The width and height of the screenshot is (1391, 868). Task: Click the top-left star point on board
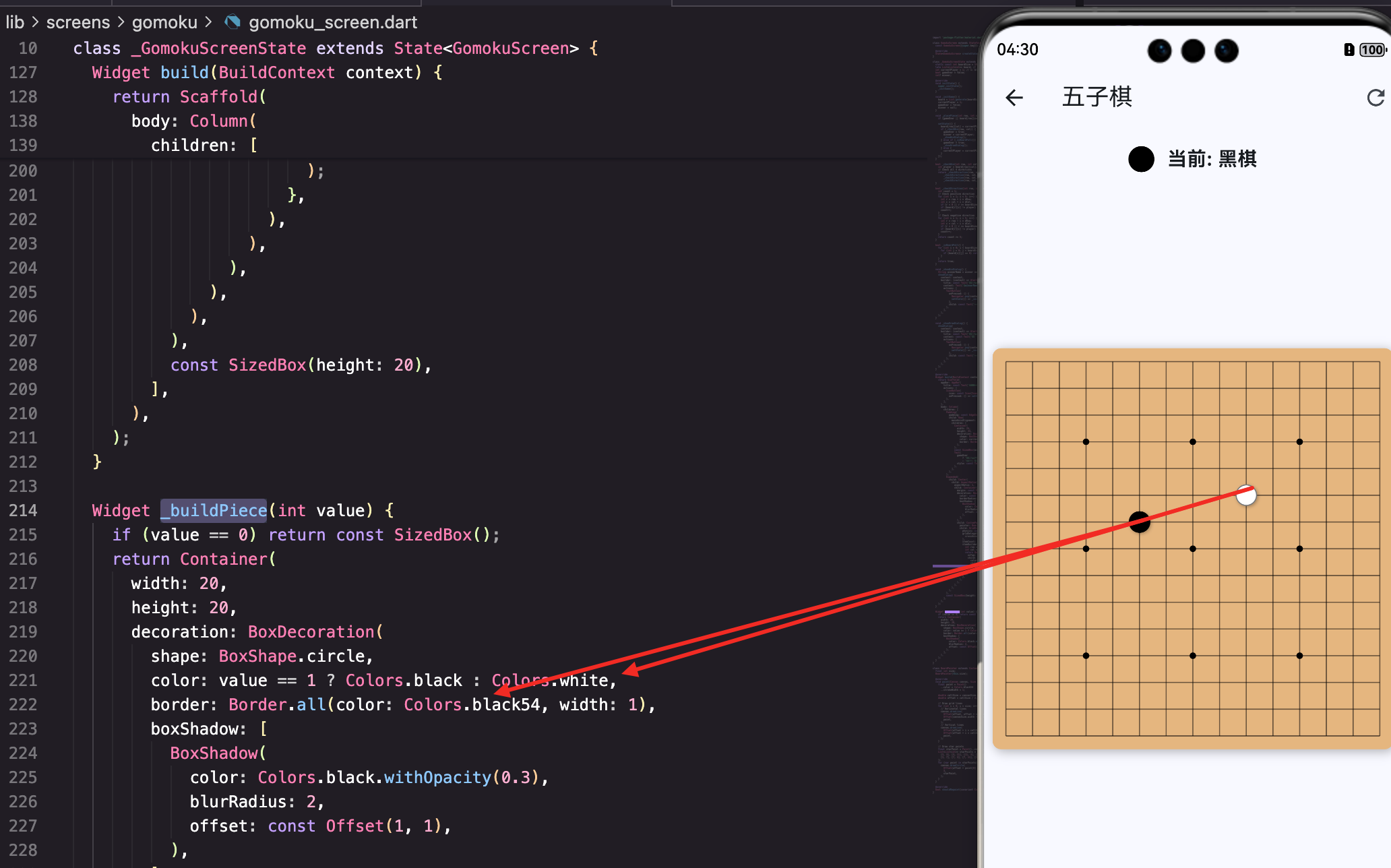pyautogui.click(x=1086, y=442)
